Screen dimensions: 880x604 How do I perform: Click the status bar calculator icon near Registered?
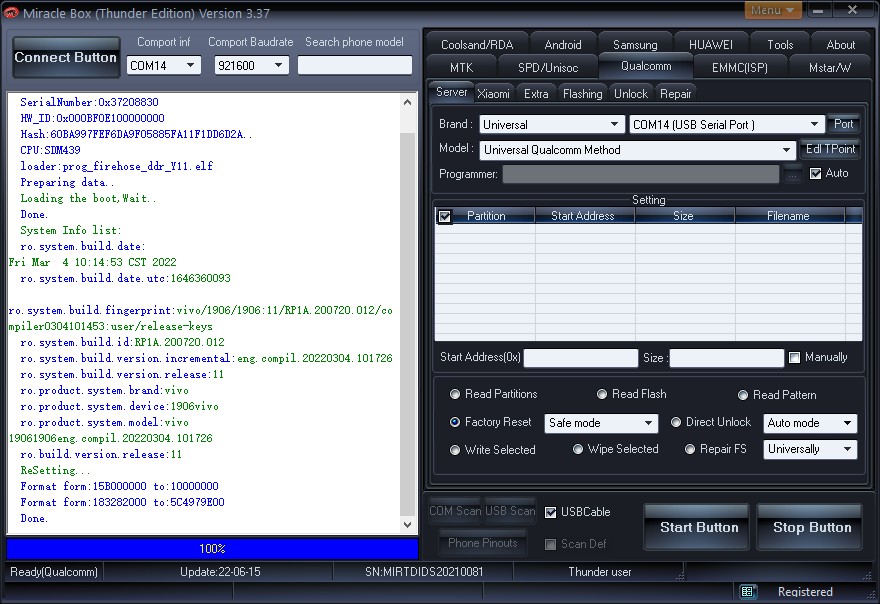pyautogui.click(x=747, y=591)
